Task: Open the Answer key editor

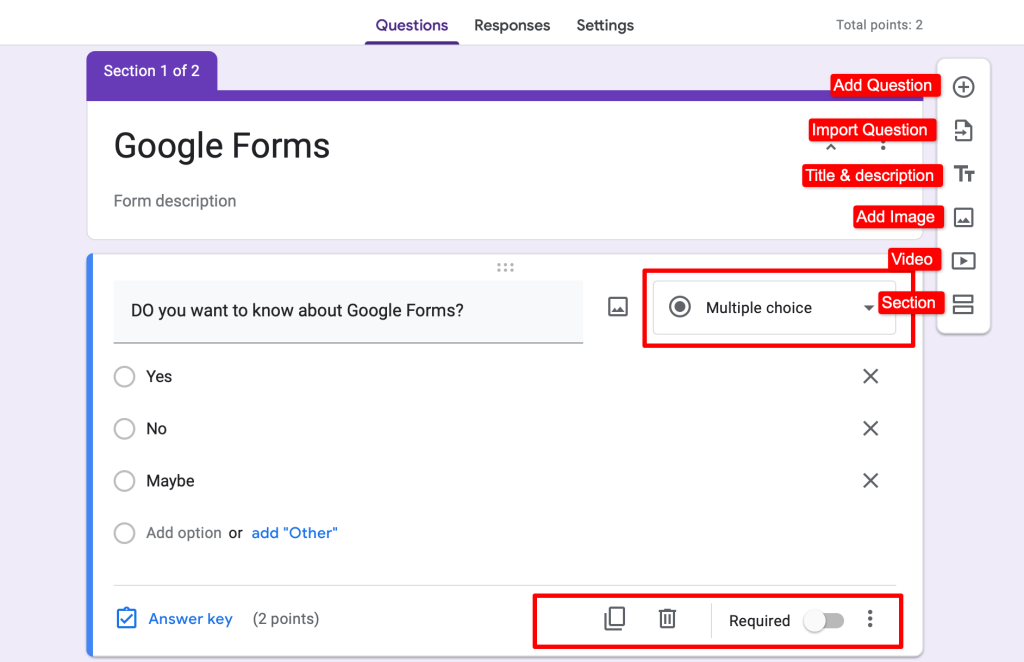Action: coord(190,619)
